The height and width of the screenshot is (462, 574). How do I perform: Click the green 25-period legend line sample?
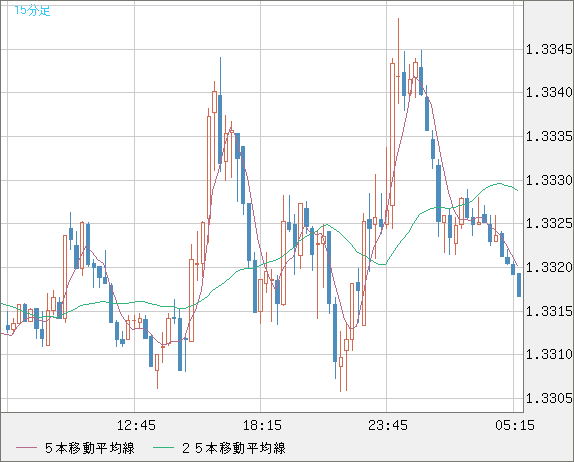click(x=163, y=448)
